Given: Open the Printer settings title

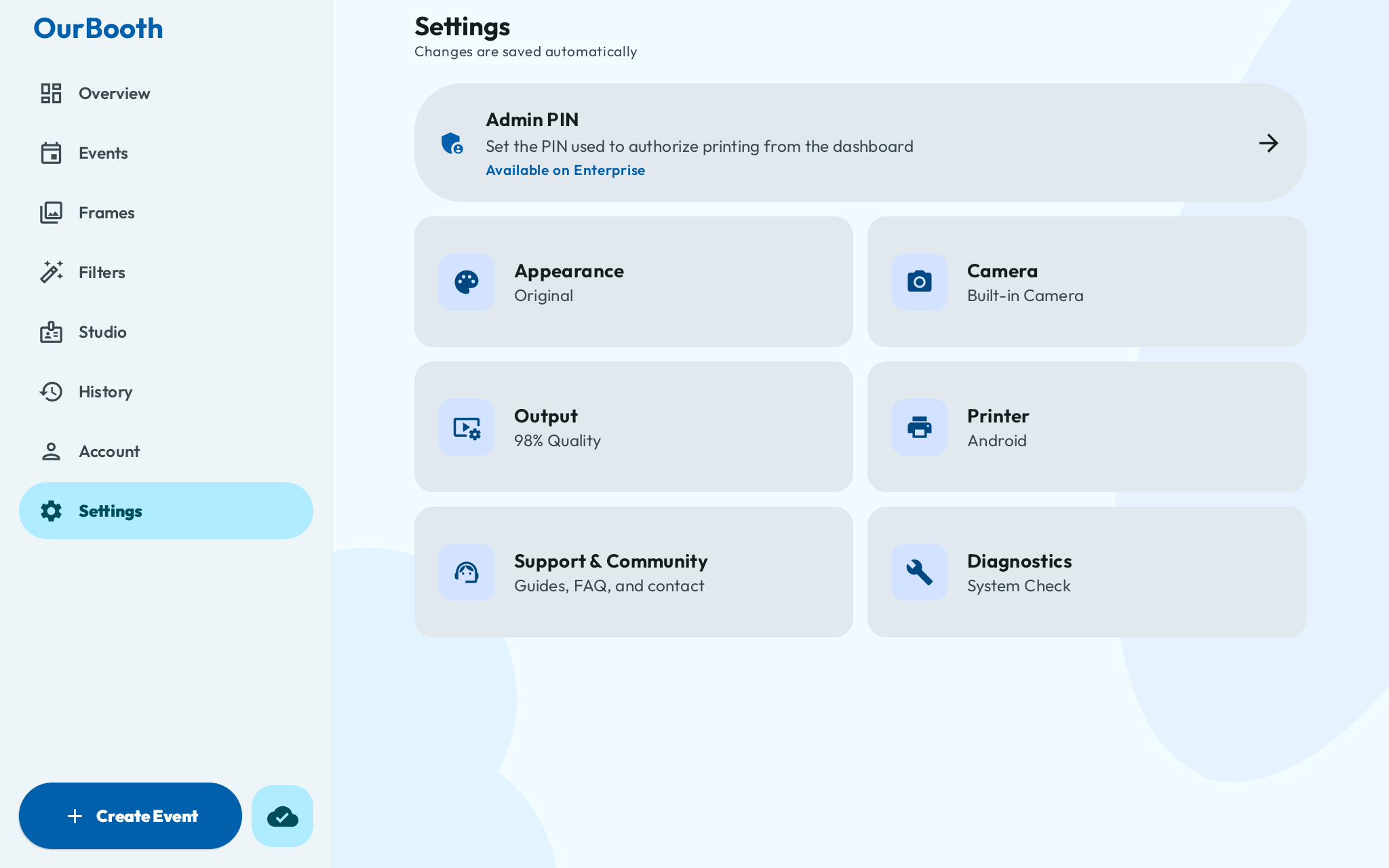Looking at the screenshot, I should pyautogui.click(x=998, y=416).
